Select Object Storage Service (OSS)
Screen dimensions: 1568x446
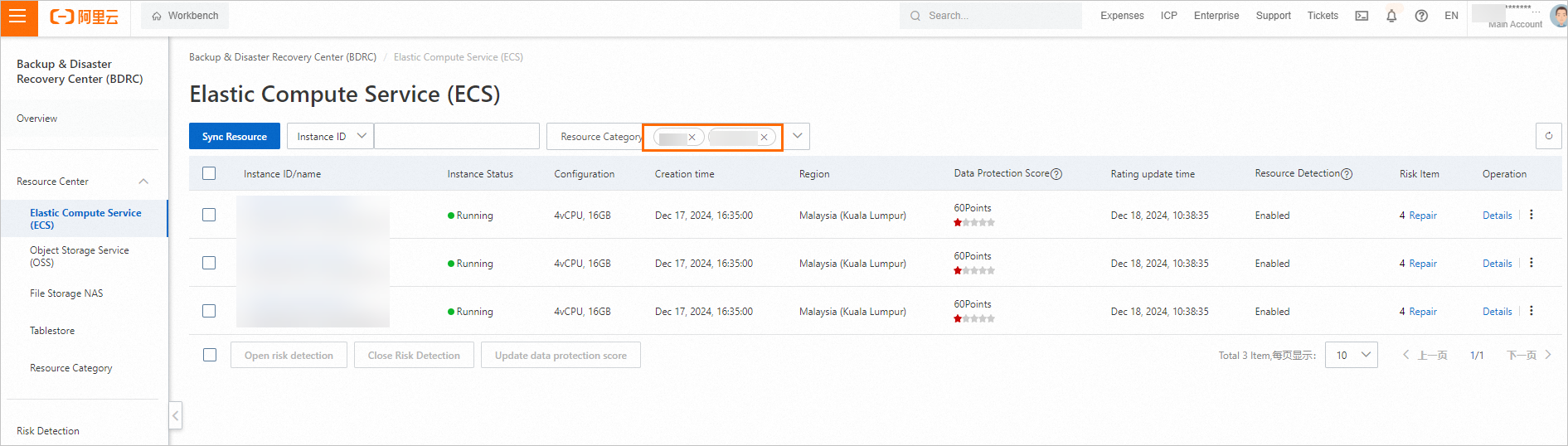pyautogui.click(x=80, y=256)
